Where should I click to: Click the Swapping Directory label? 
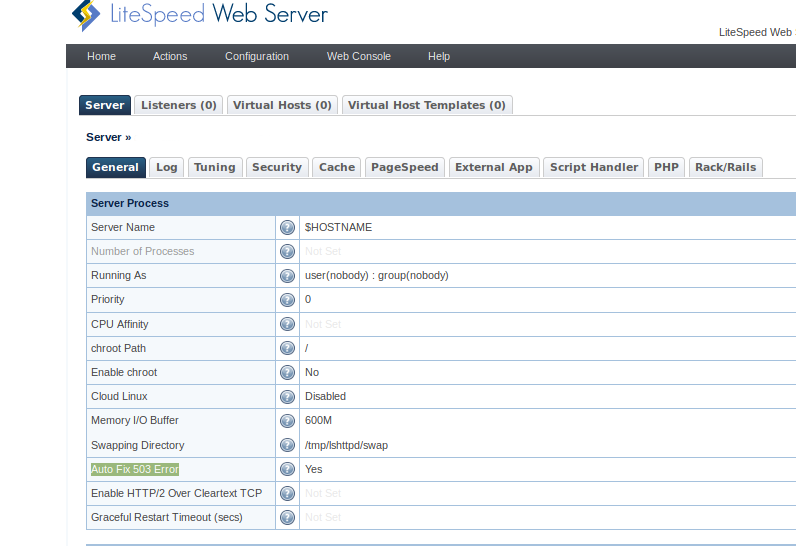[138, 446]
